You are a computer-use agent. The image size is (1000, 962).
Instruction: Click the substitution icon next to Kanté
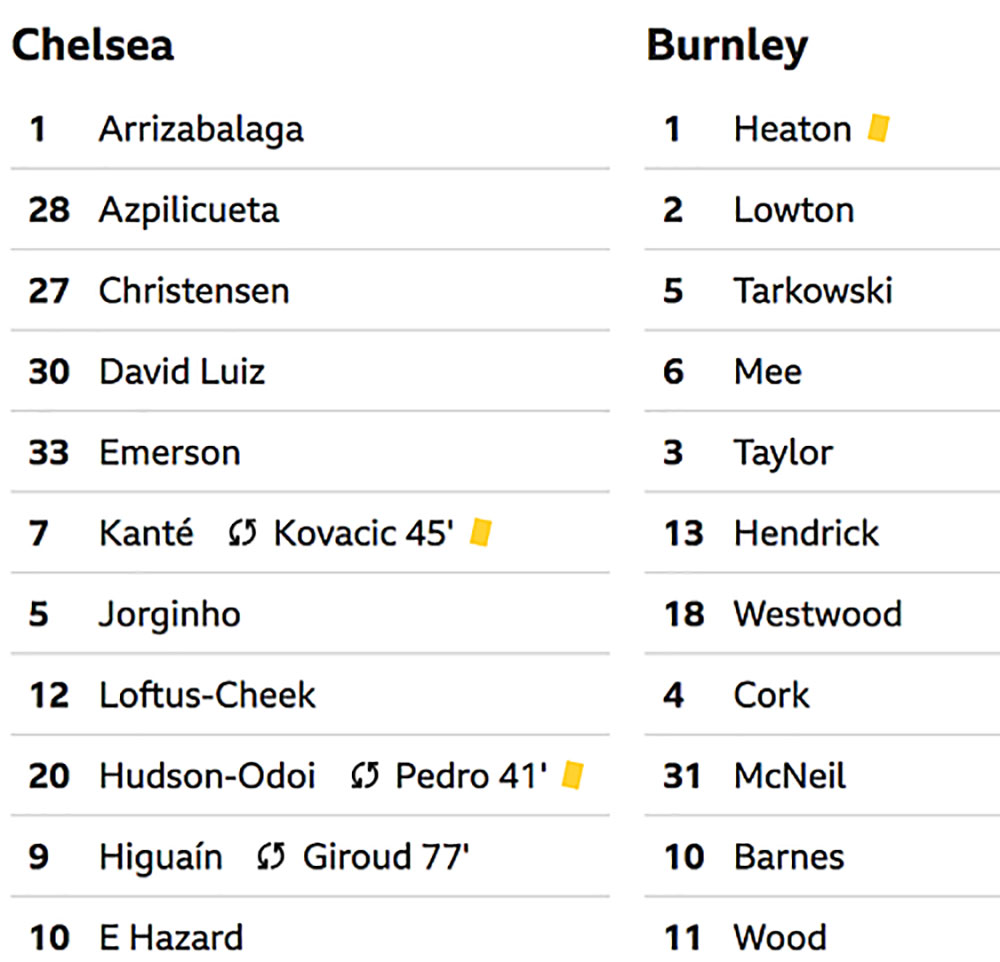pos(242,533)
